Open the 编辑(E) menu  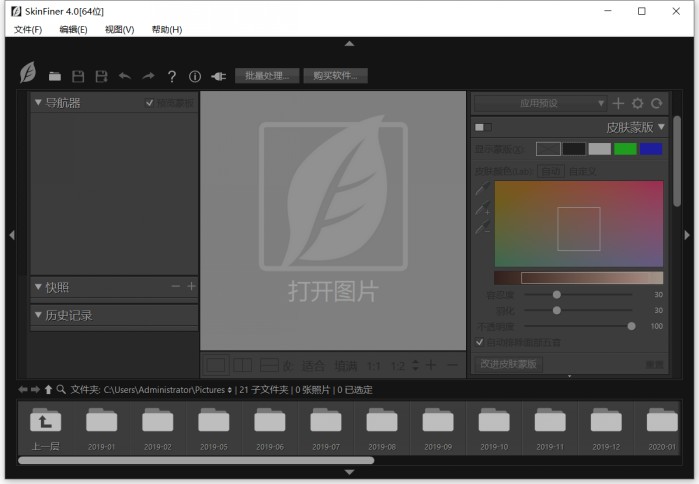point(74,29)
